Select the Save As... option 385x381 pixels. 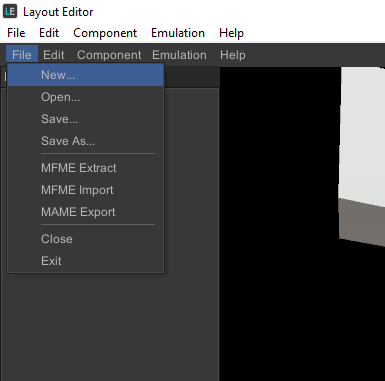[85, 141]
